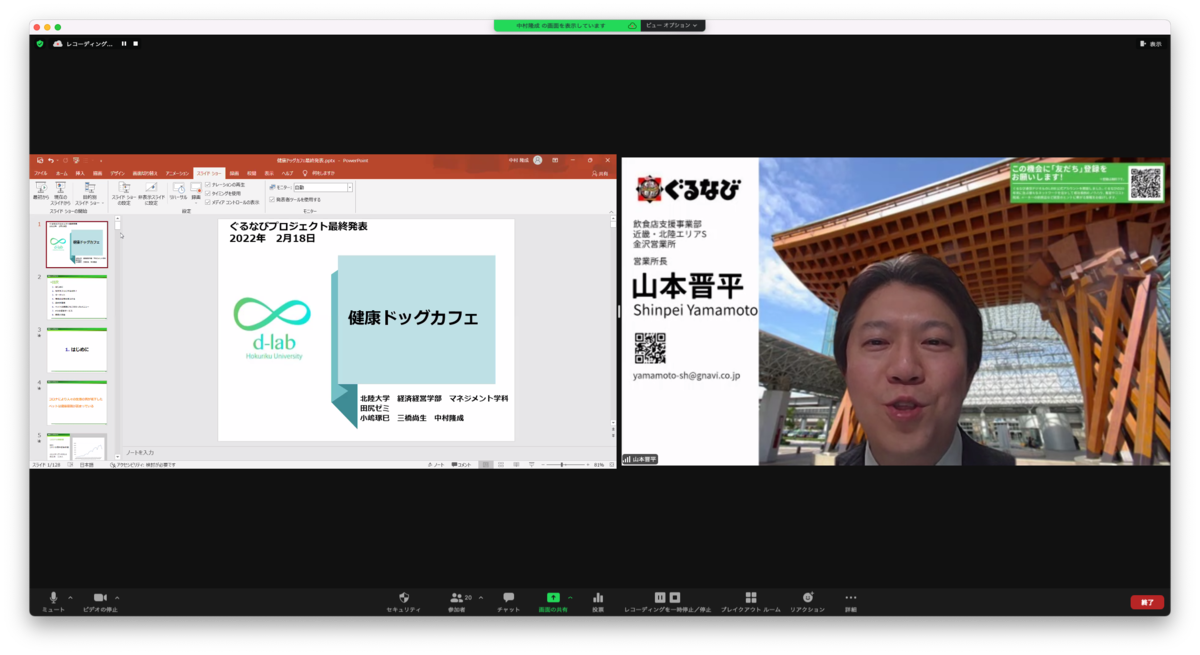The image size is (1200, 655).
Task: Click the Share (共有) button in PowerPoint
Action: tap(601, 173)
